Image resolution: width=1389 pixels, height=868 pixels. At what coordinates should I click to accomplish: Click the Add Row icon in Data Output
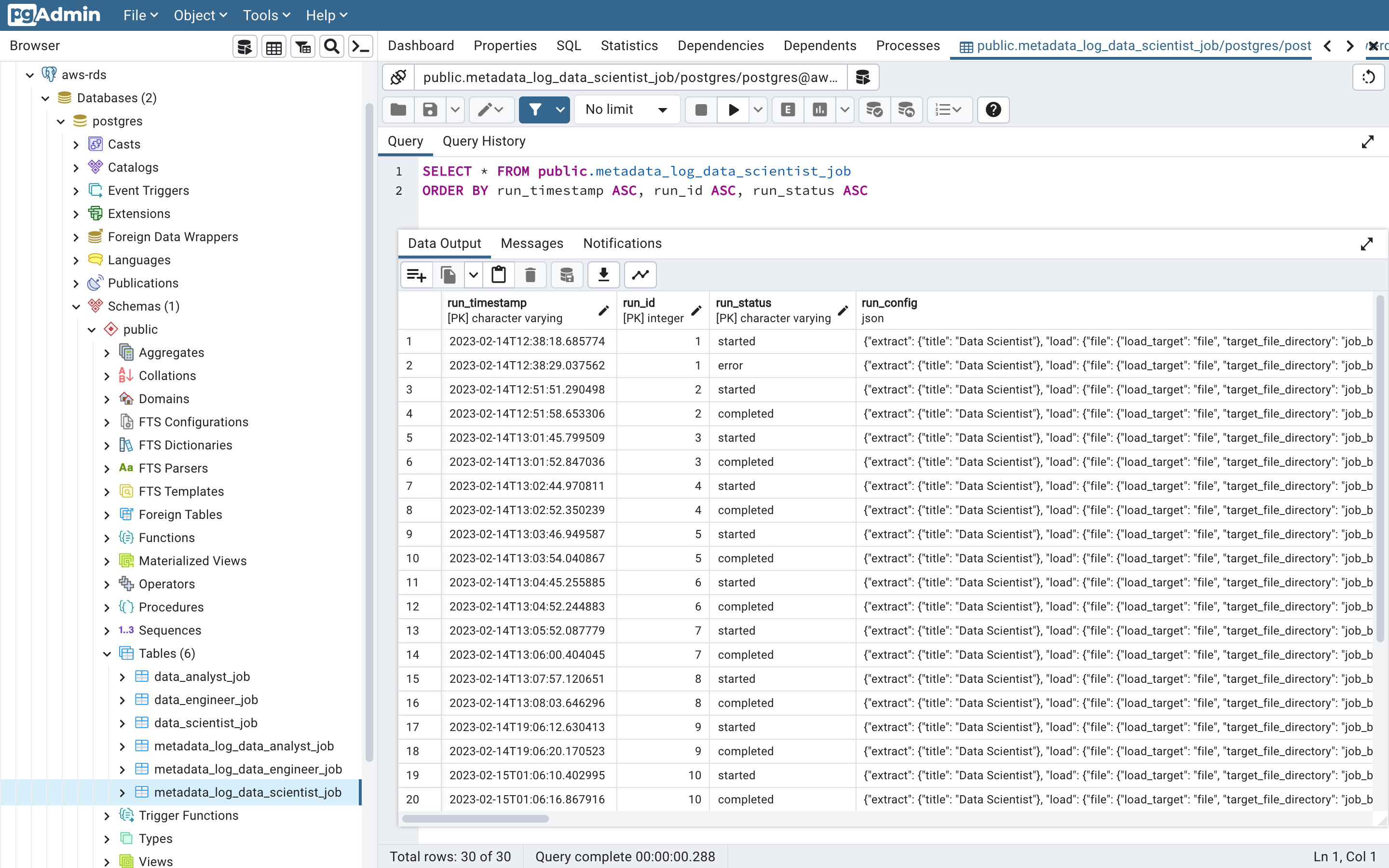416,275
